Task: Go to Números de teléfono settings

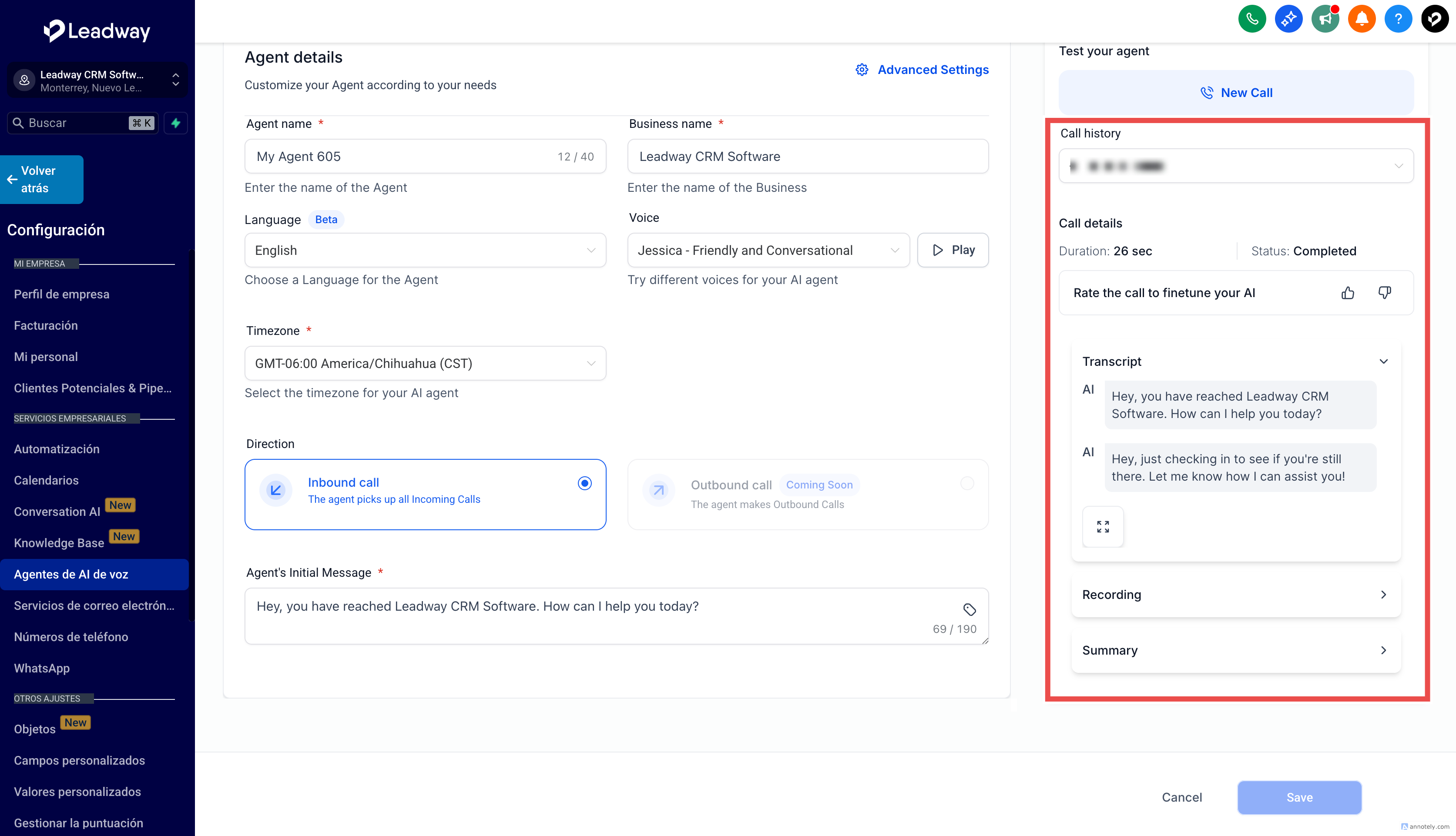Action: pyautogui.click(x=70, y=637)
